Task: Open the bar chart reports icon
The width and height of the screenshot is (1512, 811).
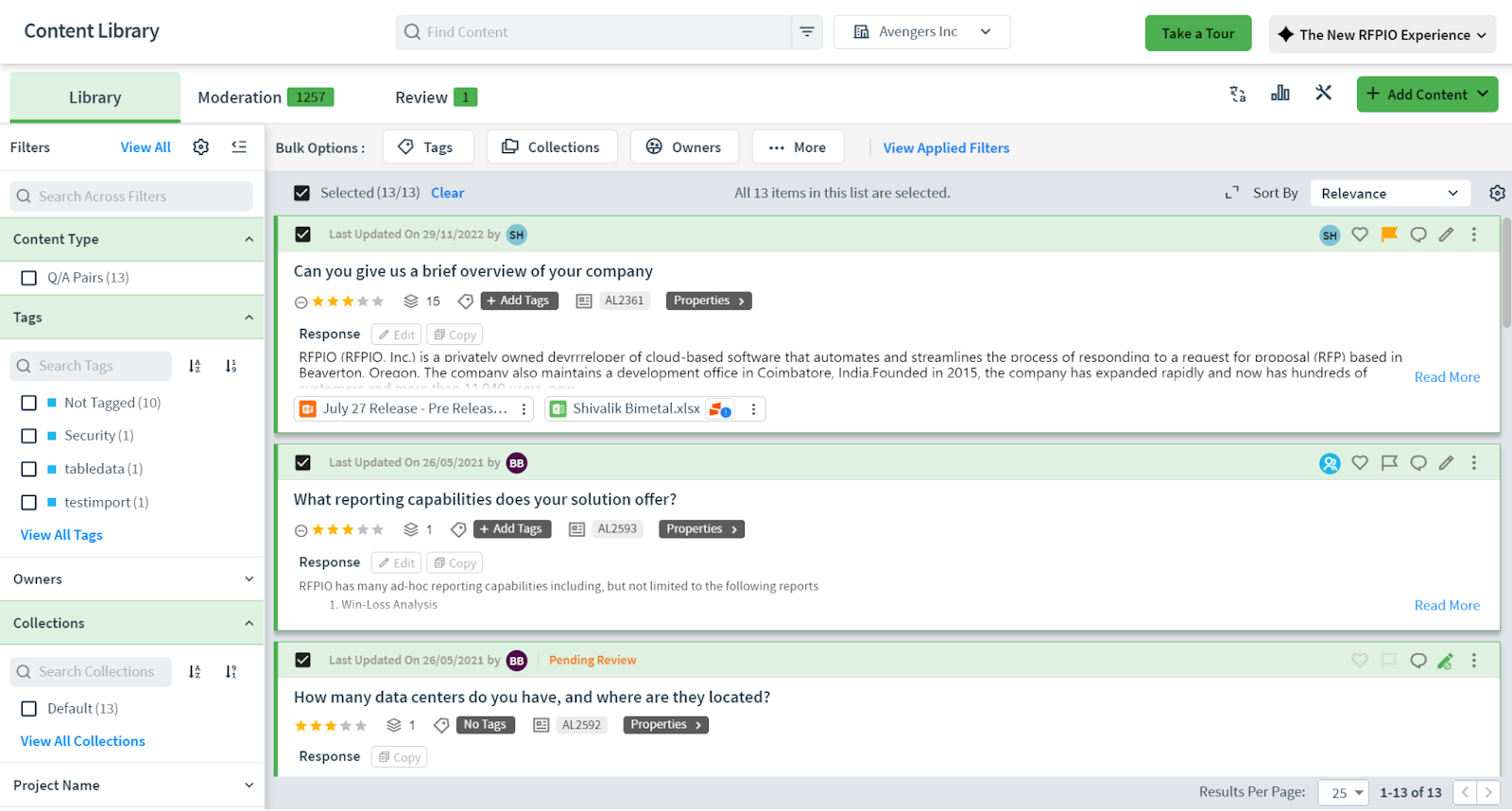Action: (x=1280, y=93)
